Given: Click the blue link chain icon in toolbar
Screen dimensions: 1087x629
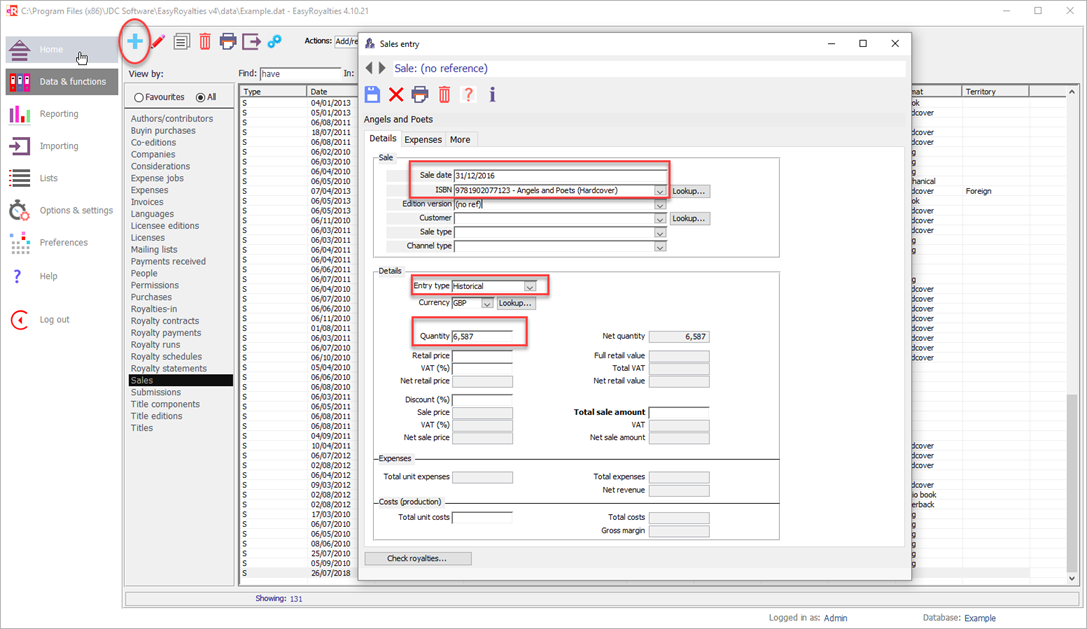Looking at the screenshot, I should coord(275,42).
